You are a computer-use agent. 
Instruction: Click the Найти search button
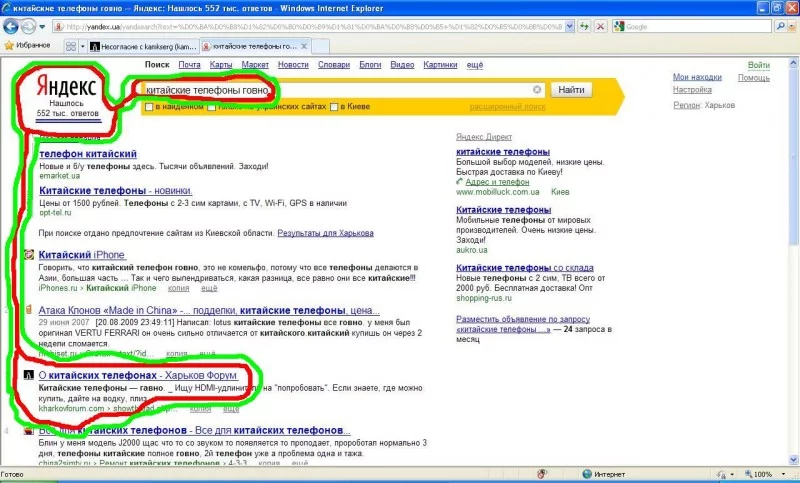click(x=571, y=90)
